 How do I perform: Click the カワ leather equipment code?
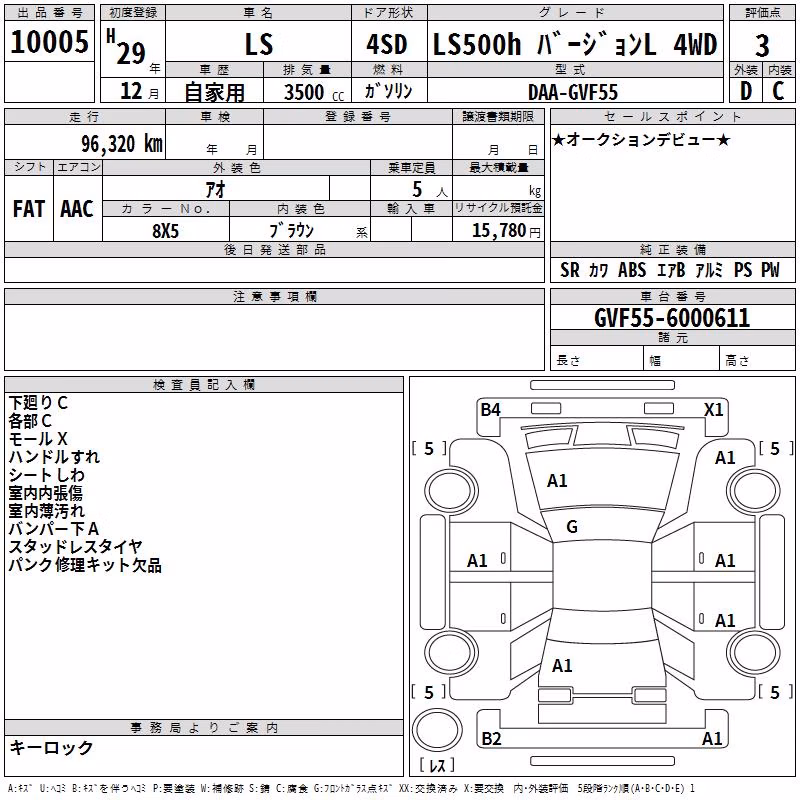coord(598,270)
